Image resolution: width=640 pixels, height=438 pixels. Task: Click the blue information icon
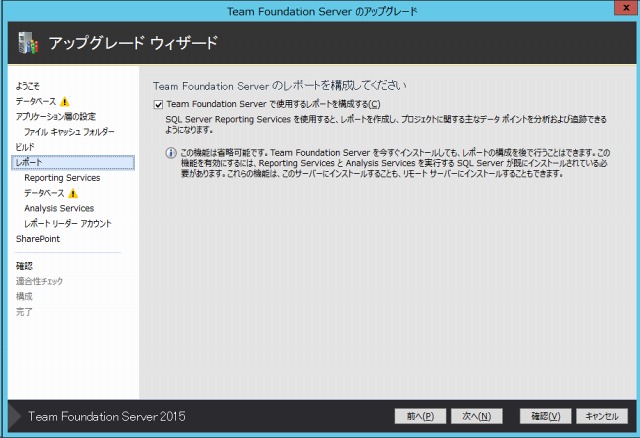(171, 153)
